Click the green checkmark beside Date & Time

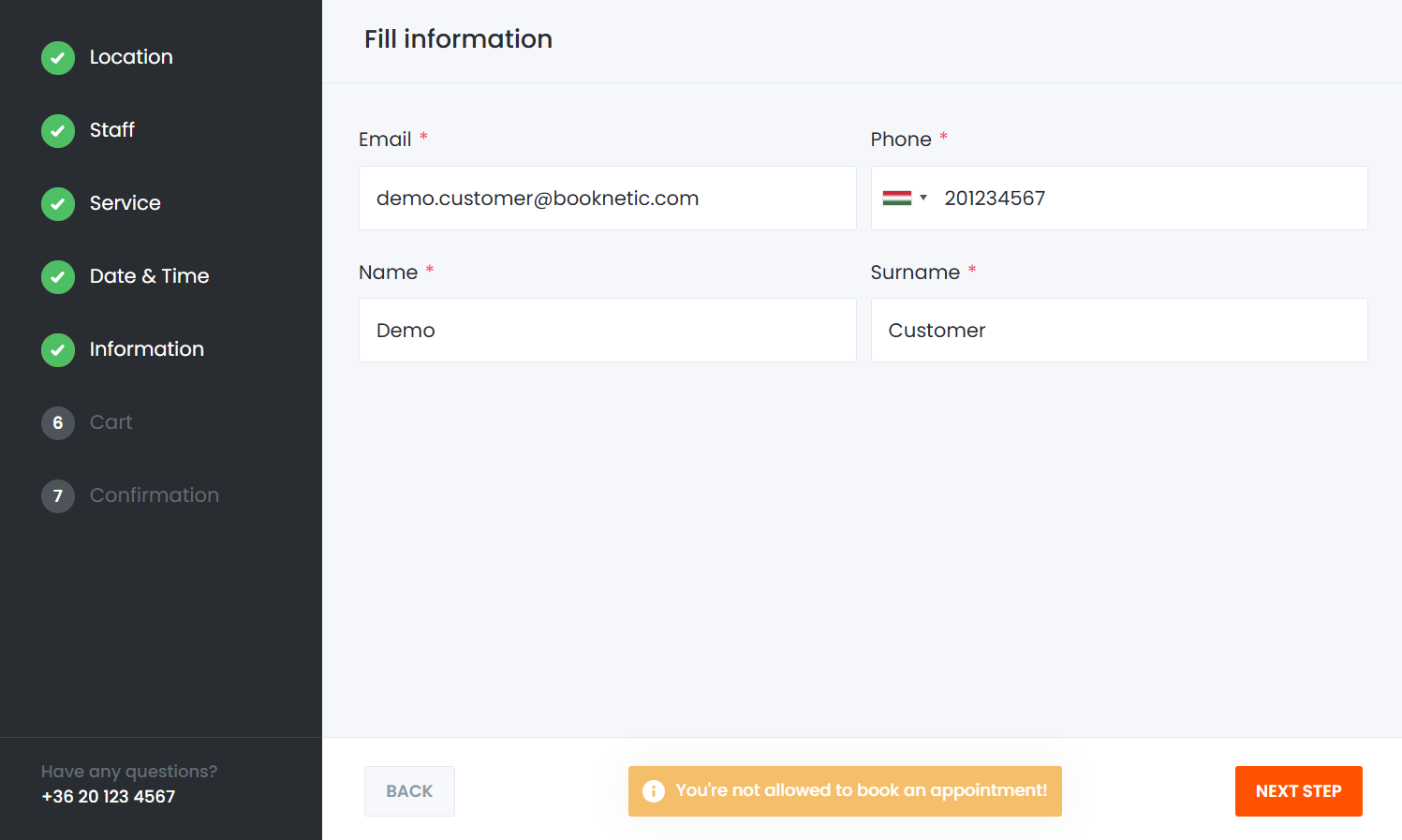tap(58, 277)
